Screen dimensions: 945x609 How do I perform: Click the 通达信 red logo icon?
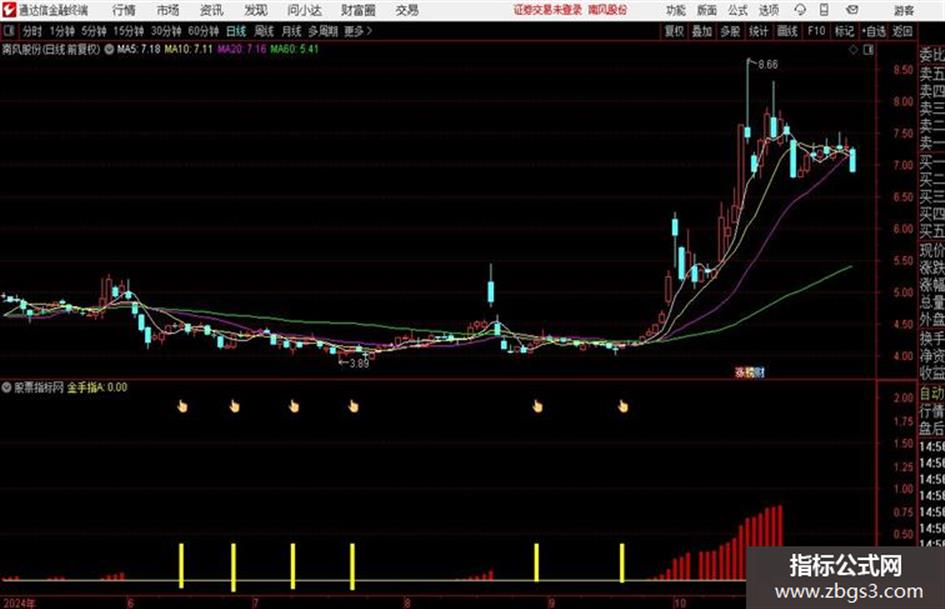pyautogui.click(x=8, y=10)
